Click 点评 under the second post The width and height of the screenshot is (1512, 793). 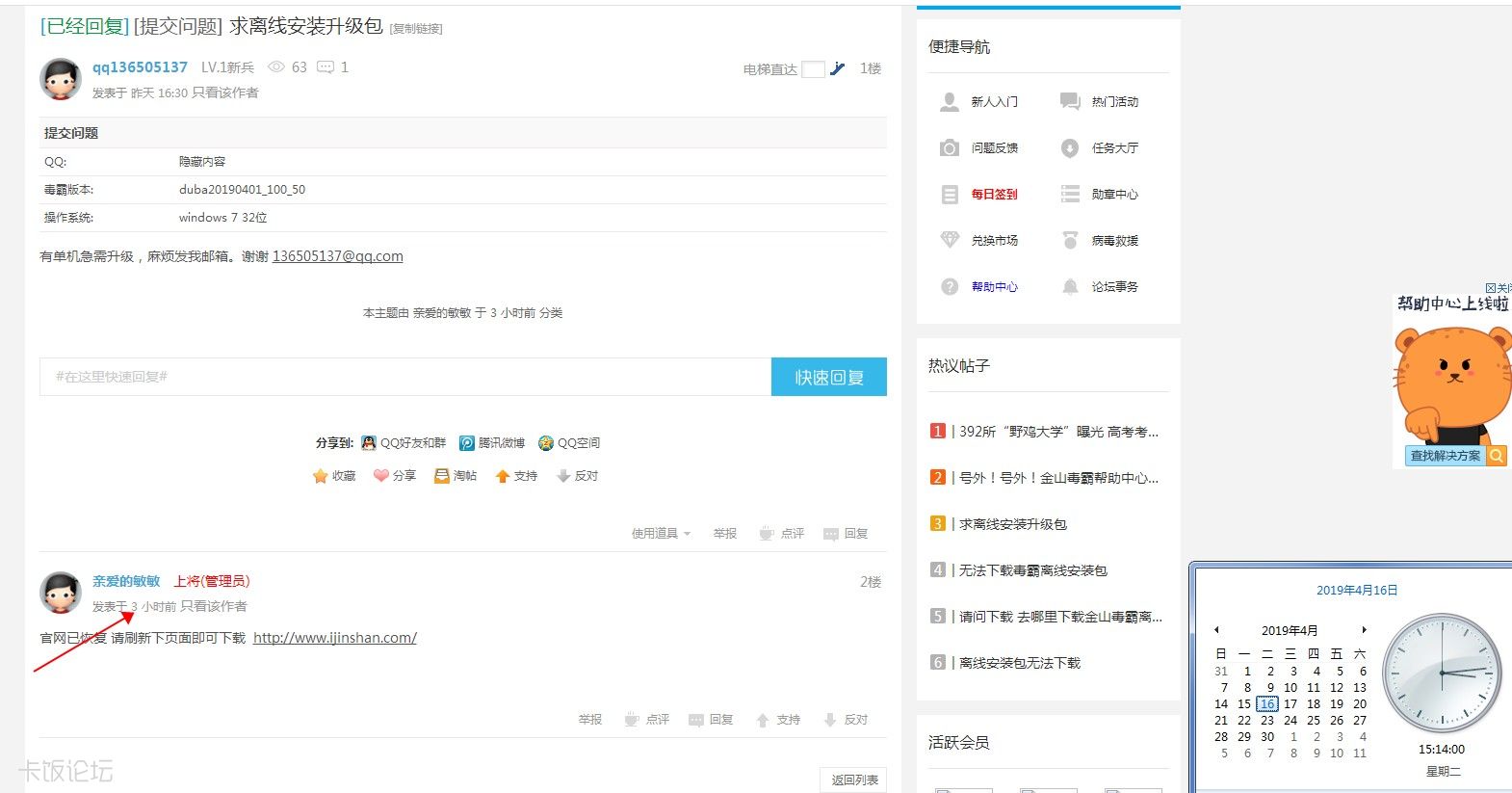point(646,720)
